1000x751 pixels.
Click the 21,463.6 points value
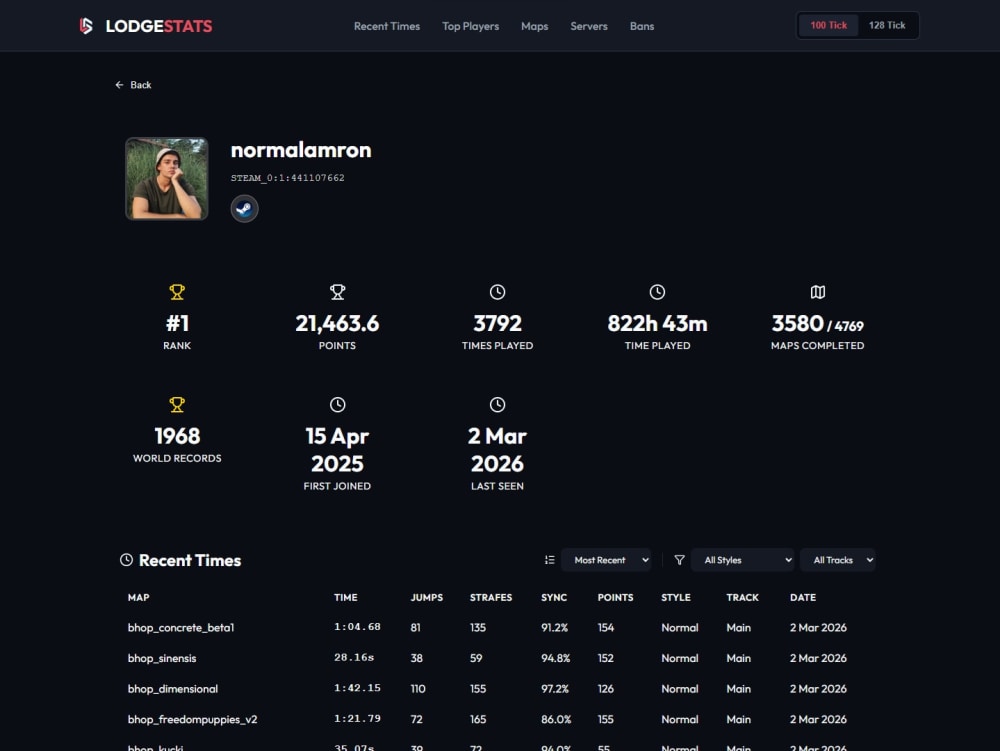(337, 324)
